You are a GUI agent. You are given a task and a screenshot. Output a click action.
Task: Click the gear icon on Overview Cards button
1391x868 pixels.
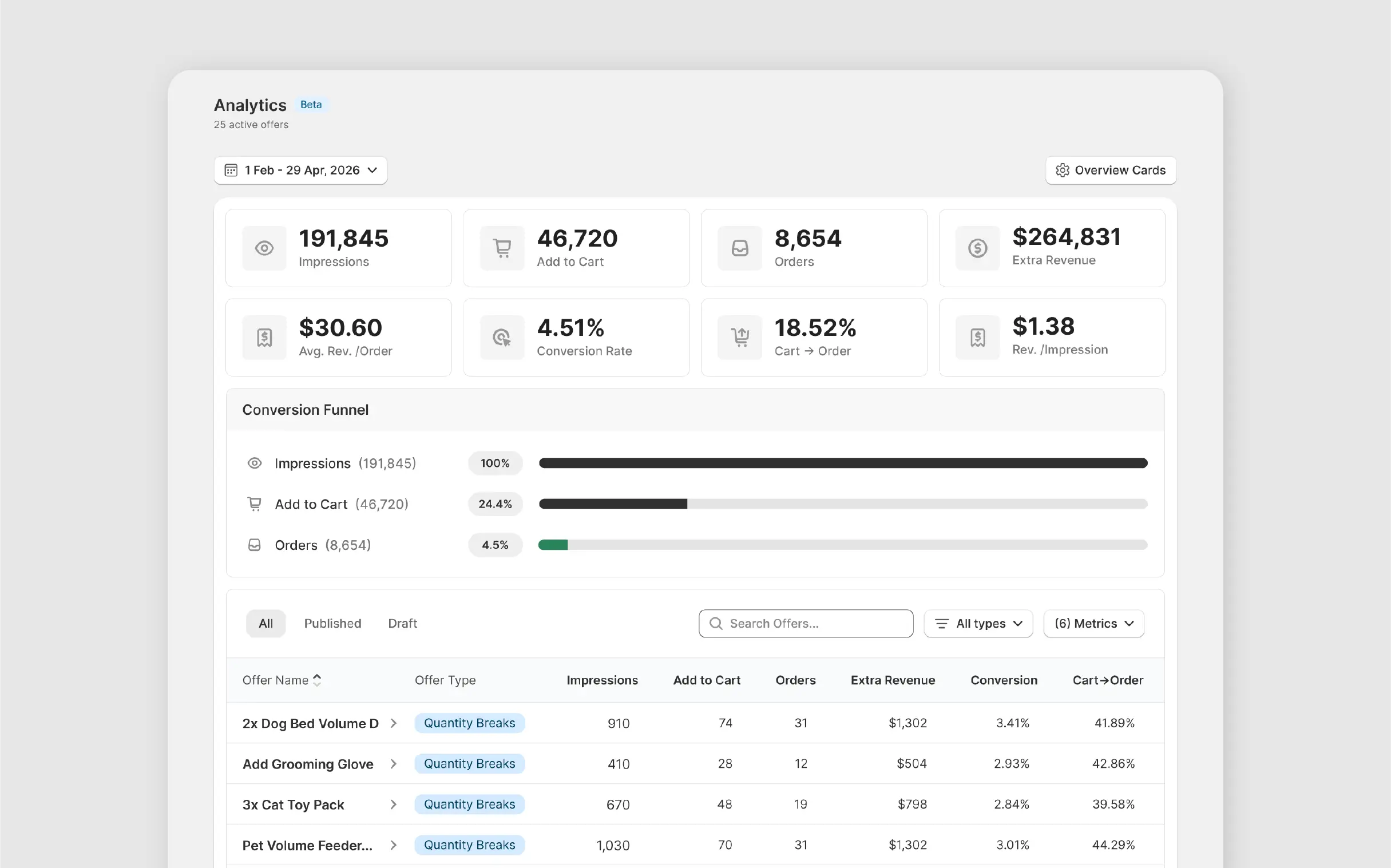click(x=1063, y=171)
